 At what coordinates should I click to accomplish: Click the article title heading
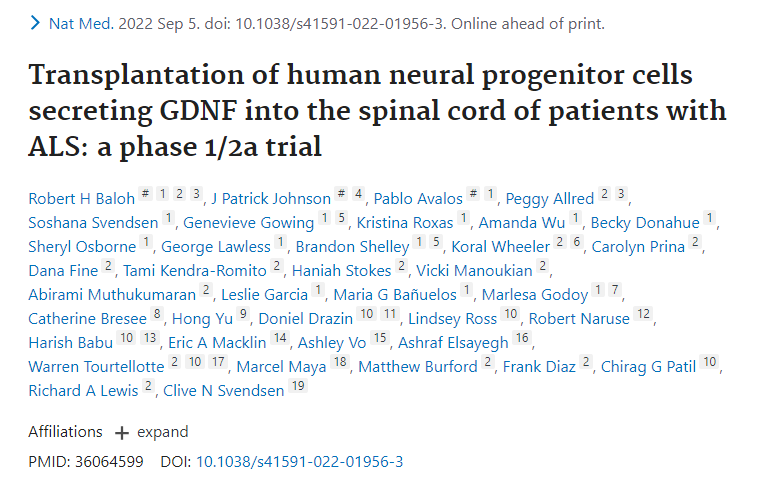[377, 110]
